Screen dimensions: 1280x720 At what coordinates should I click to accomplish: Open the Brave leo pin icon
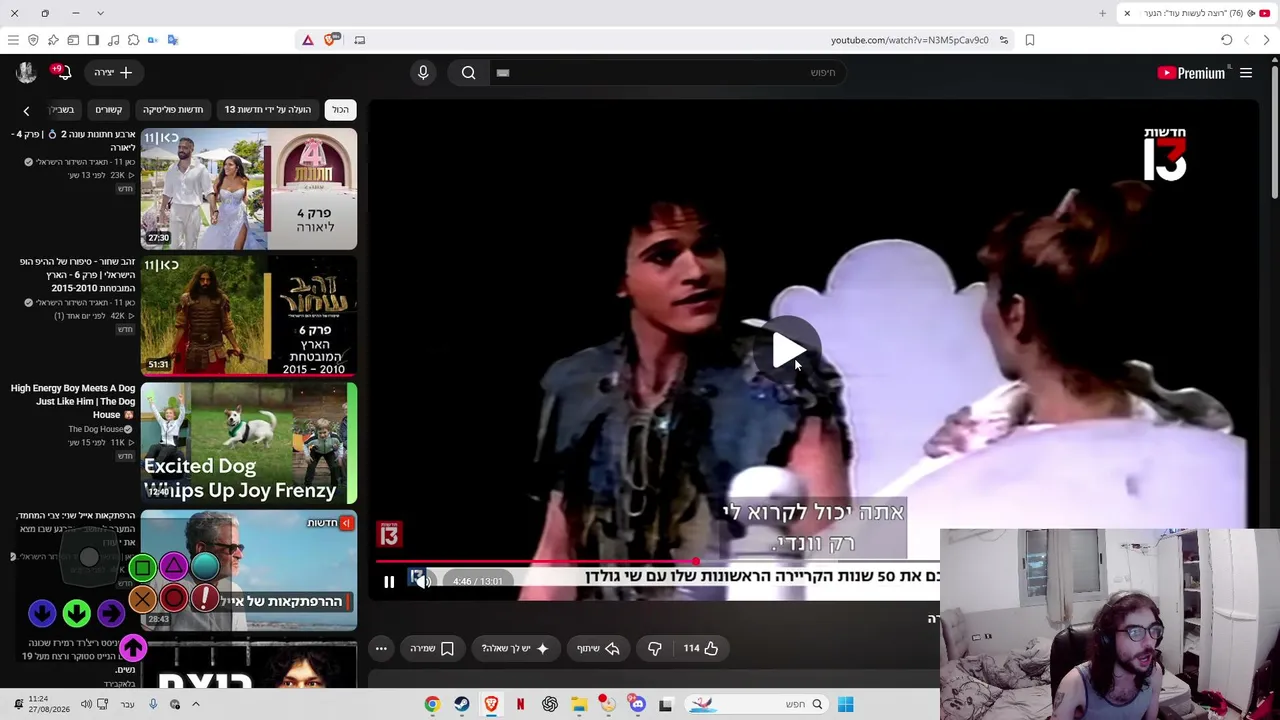(53, 40)
